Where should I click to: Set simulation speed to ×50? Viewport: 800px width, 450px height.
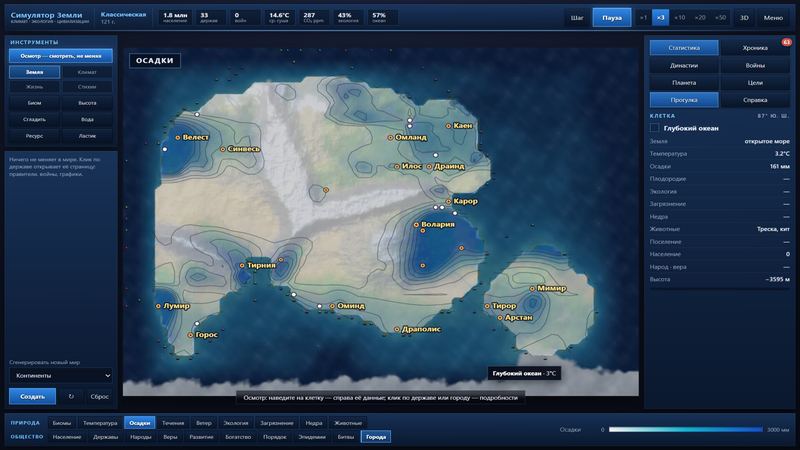pyautogui.click(x=720, y=18)
